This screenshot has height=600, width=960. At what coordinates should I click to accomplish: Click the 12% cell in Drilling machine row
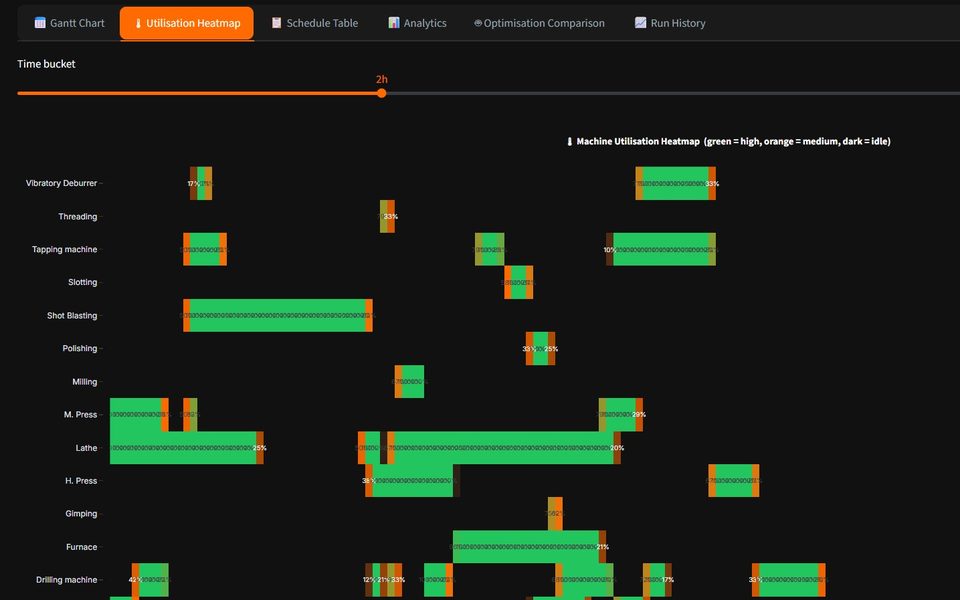click(369, 580)
